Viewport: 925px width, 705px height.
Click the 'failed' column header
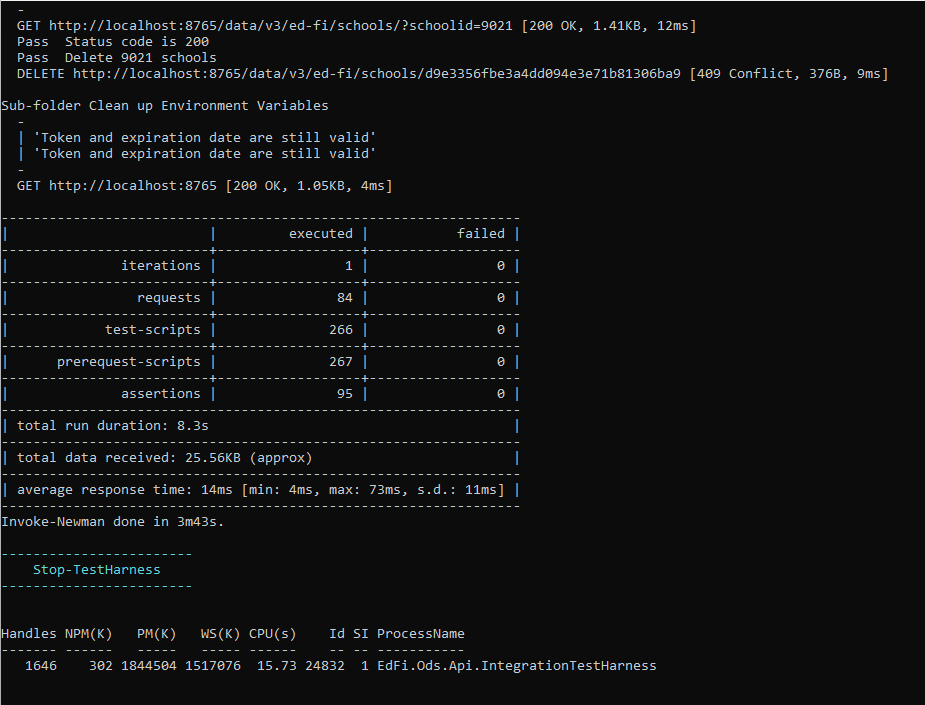(x=481, y=234)
